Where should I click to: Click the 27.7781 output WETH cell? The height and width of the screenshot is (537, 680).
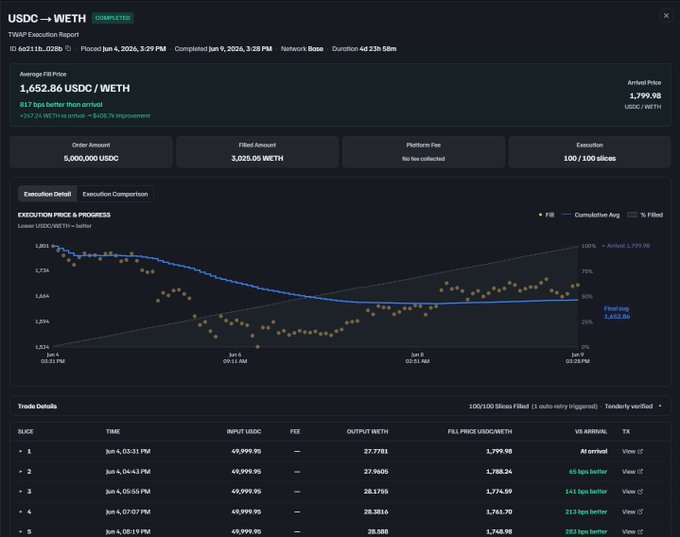point(376,452)
